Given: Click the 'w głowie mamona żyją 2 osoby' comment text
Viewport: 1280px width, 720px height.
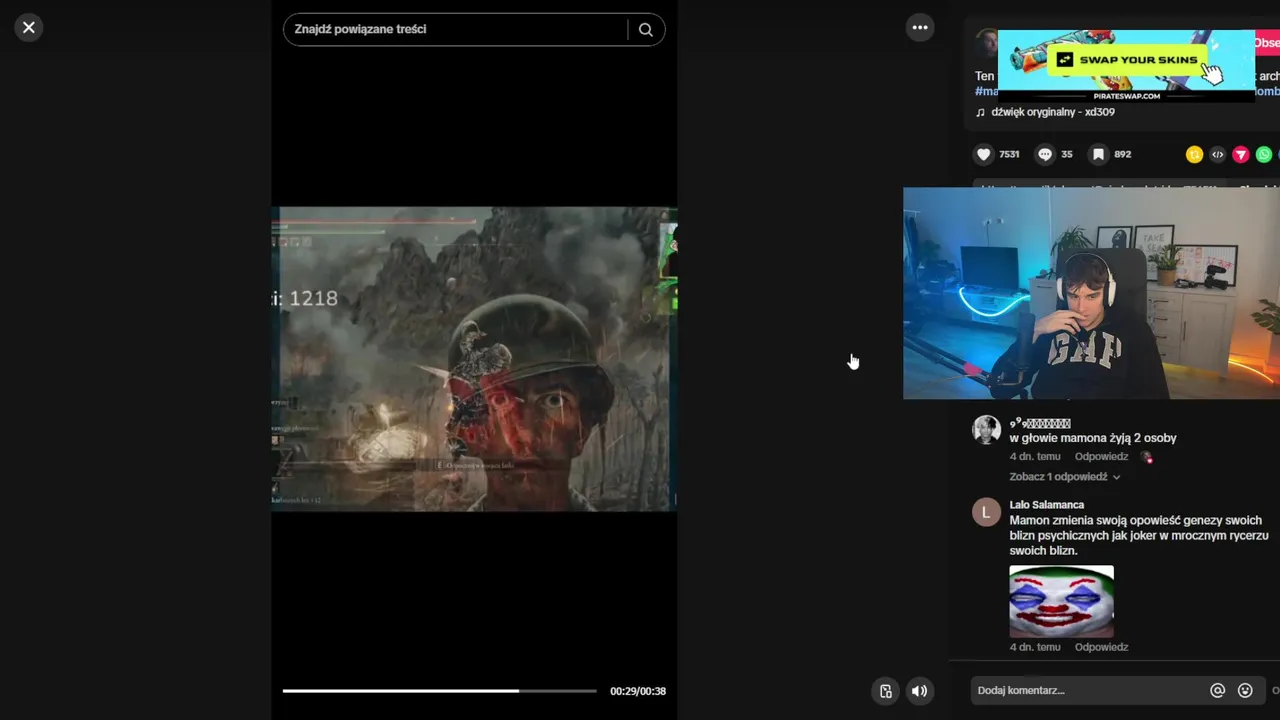Looking at the screenshot, I should [1092, 438].
